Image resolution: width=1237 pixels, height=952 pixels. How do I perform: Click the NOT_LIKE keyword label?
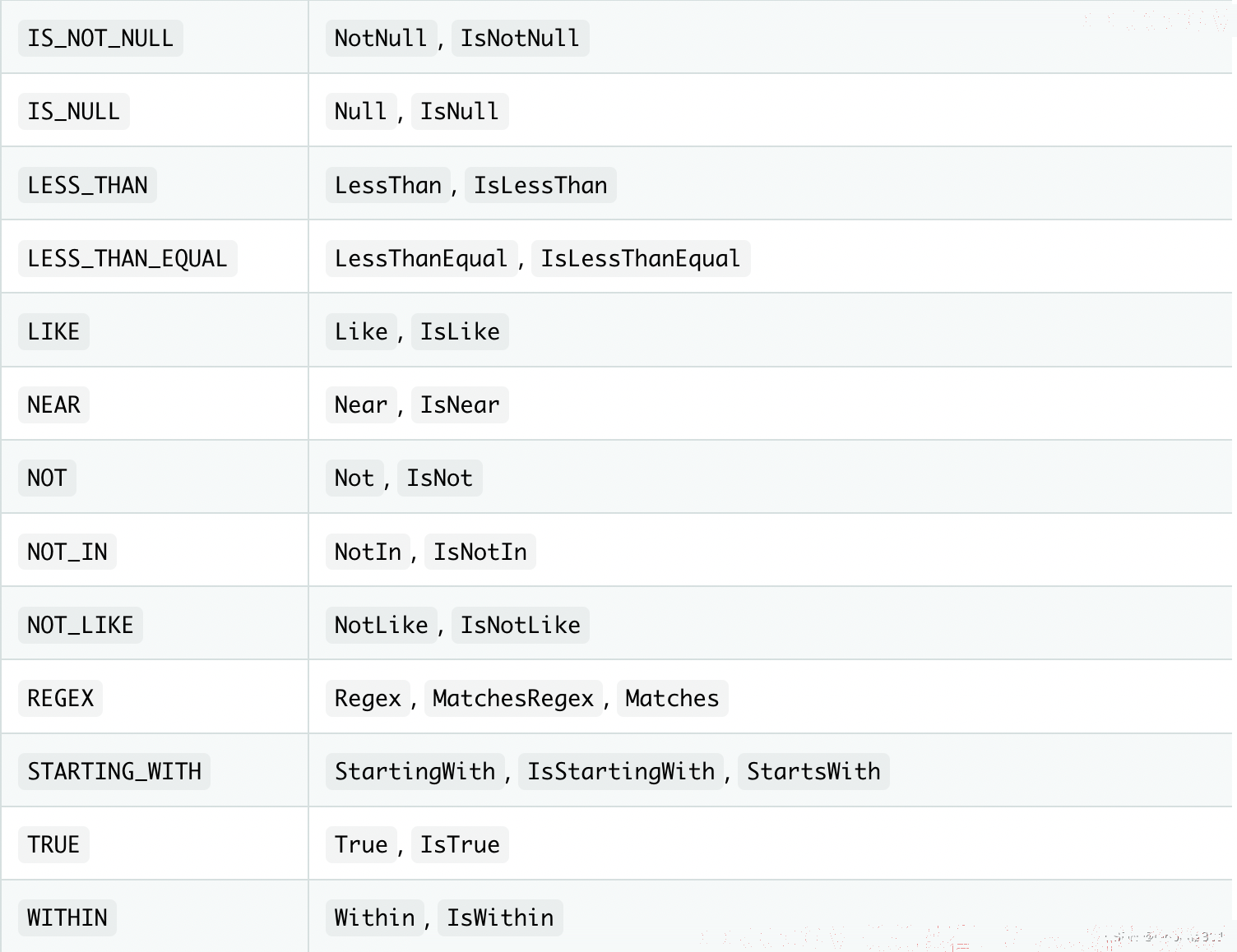click(81, 625)
